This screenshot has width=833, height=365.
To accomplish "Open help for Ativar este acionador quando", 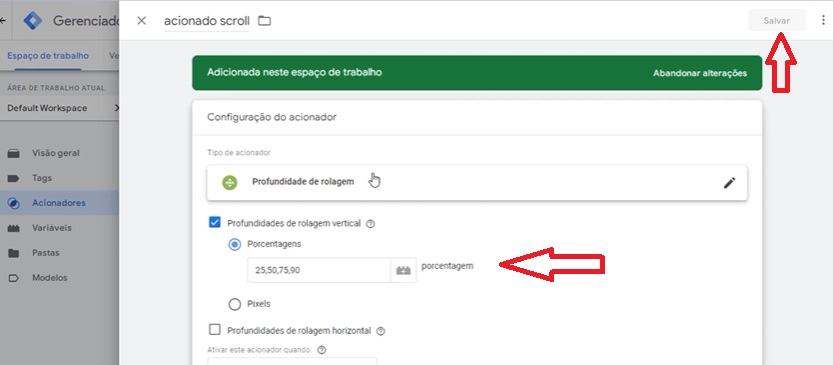I will (x=321, y=350).
